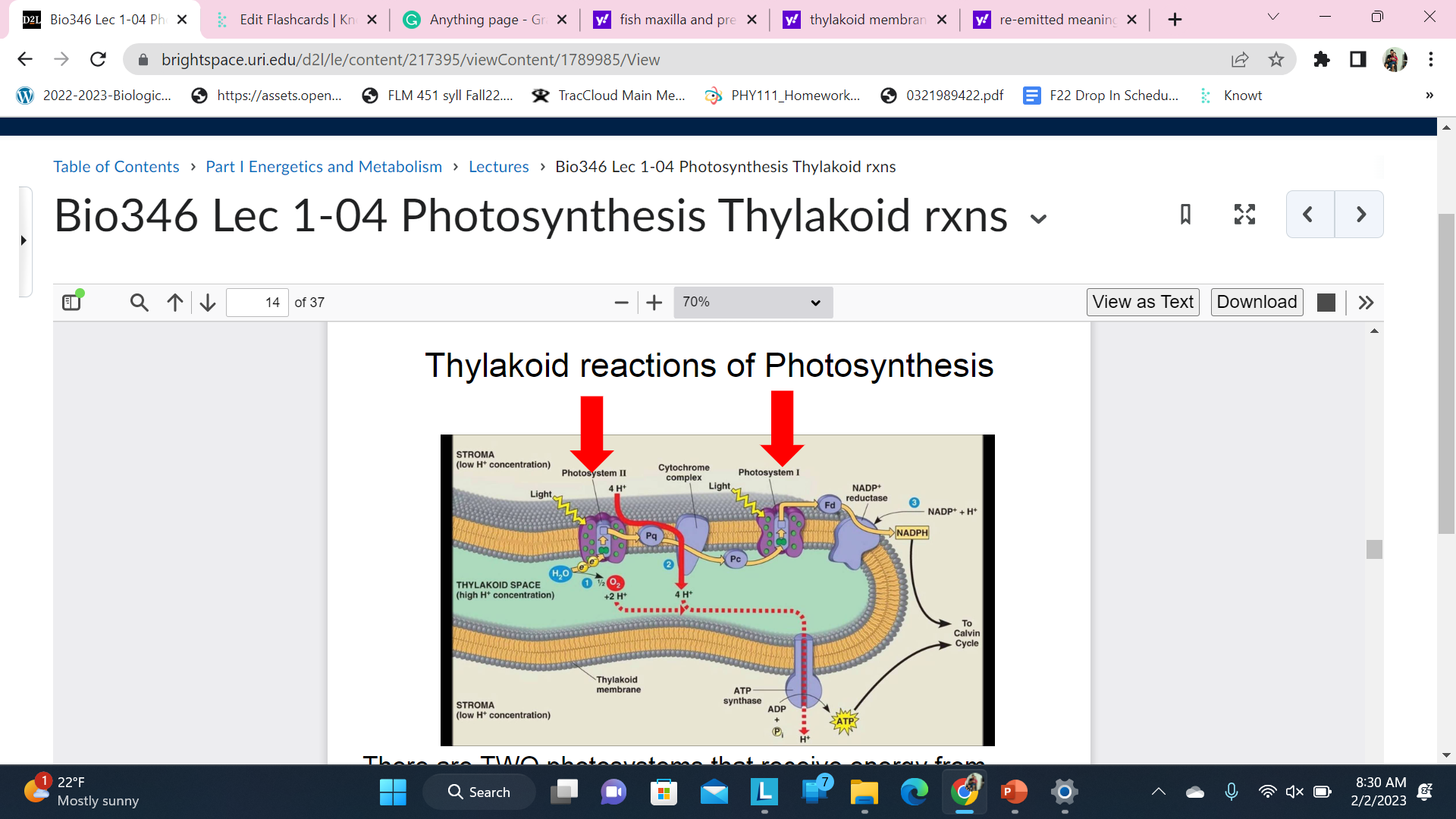This screenshot has width=1456, height=819.
Task: Open the Chrome extensions puzzle icon
Action: [x=1322, y=59]
